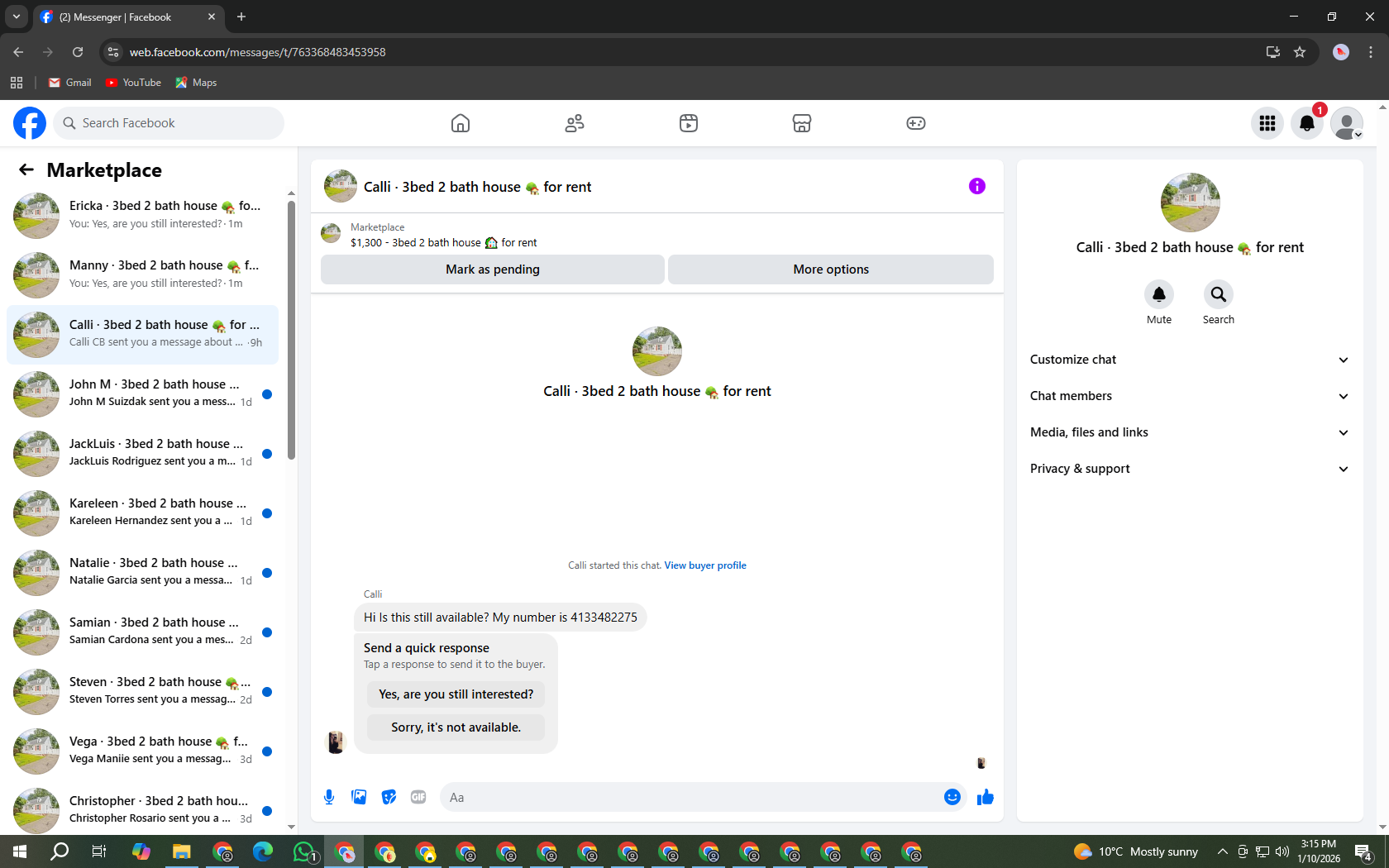Screen dimensions: 1389x868
Task: Click More options button
Action: 831,269
